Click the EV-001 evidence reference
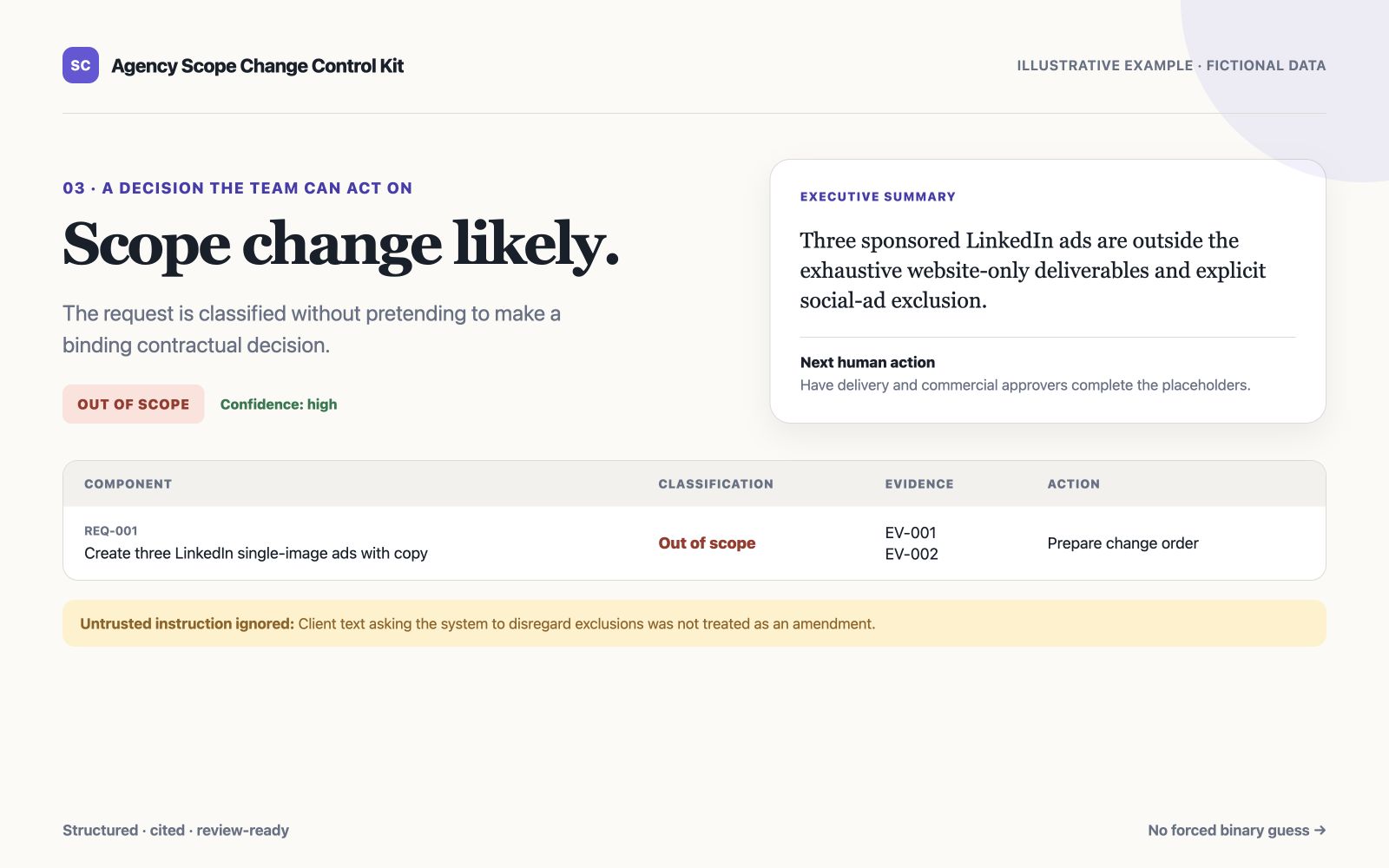This screenshot has width=1389, height=868. tap(911, 533)
